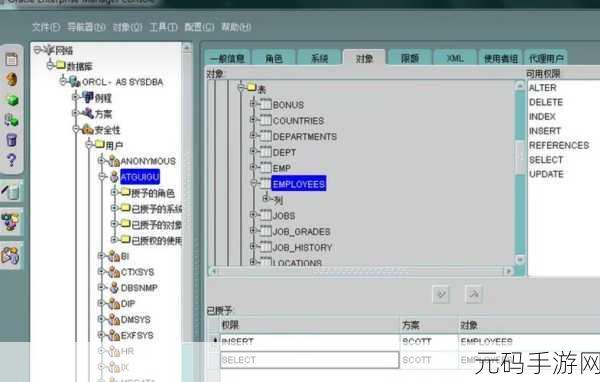Select ALTER in available privileges list
This screenshot has width=600, height=382.
(542, 88)
